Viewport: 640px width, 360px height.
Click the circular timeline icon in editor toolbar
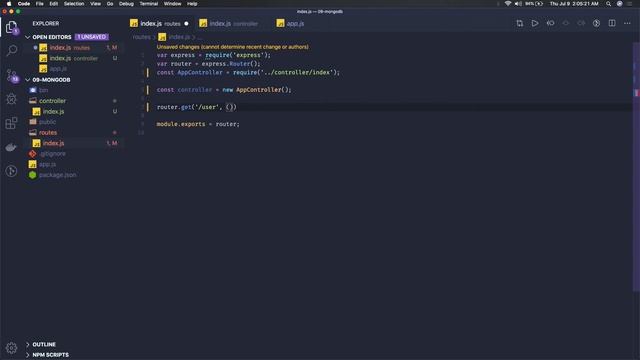(x=596, y=24)
